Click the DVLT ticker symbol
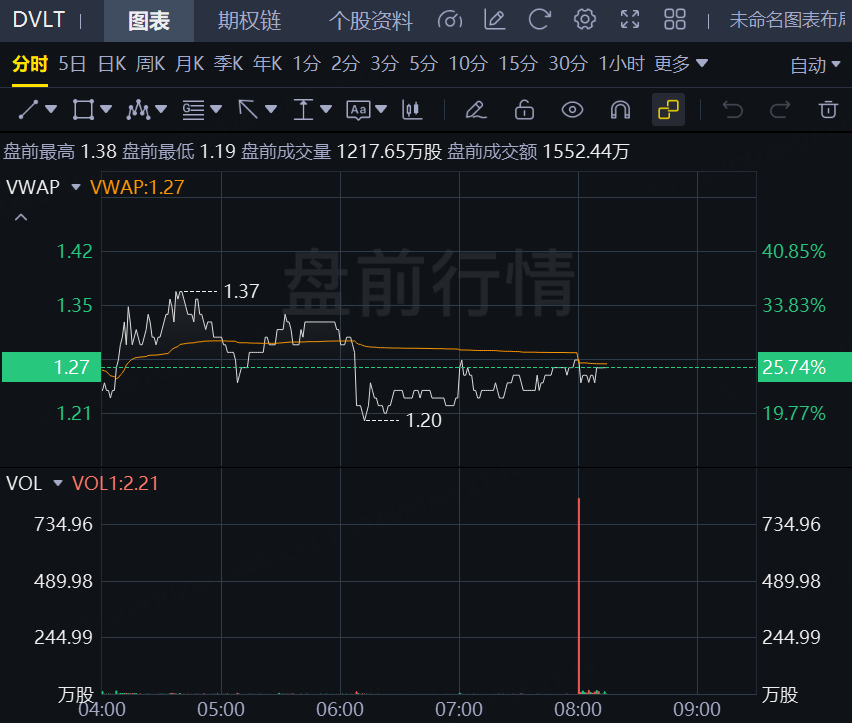The image size is (852, 723). click(39, 20)
